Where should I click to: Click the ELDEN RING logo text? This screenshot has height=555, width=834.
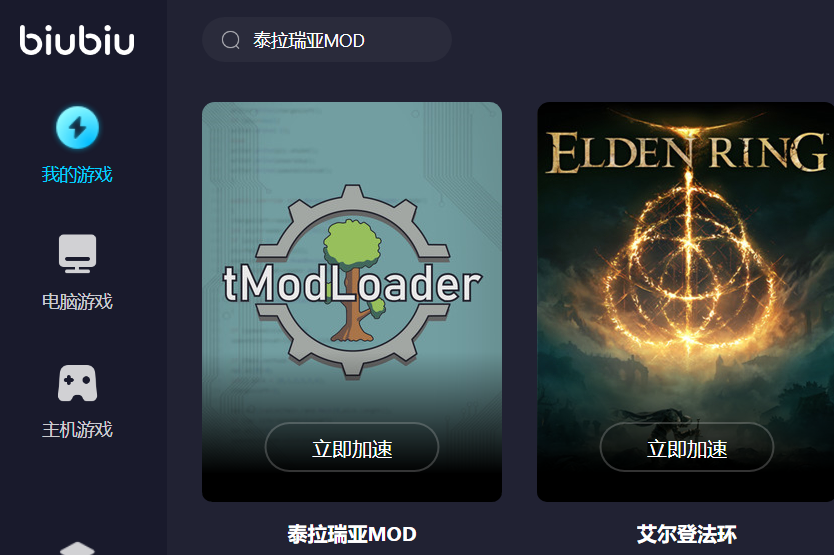(x=687, y=153)
